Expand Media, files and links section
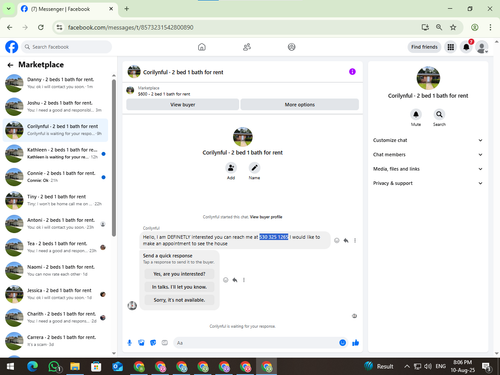500x375 pixels. [x=428, y=169]
